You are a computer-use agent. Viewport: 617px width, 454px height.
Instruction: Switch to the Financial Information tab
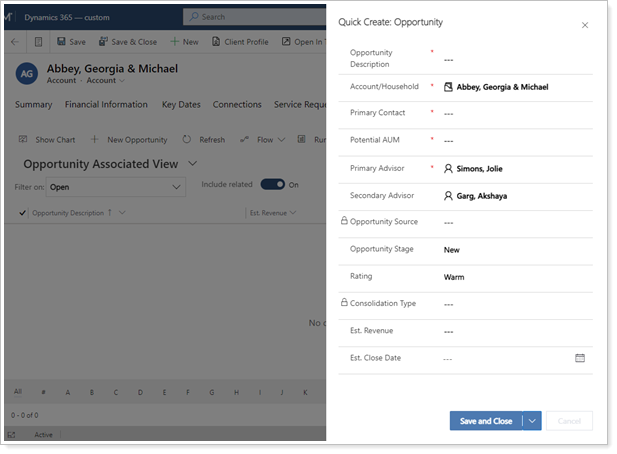106,105
